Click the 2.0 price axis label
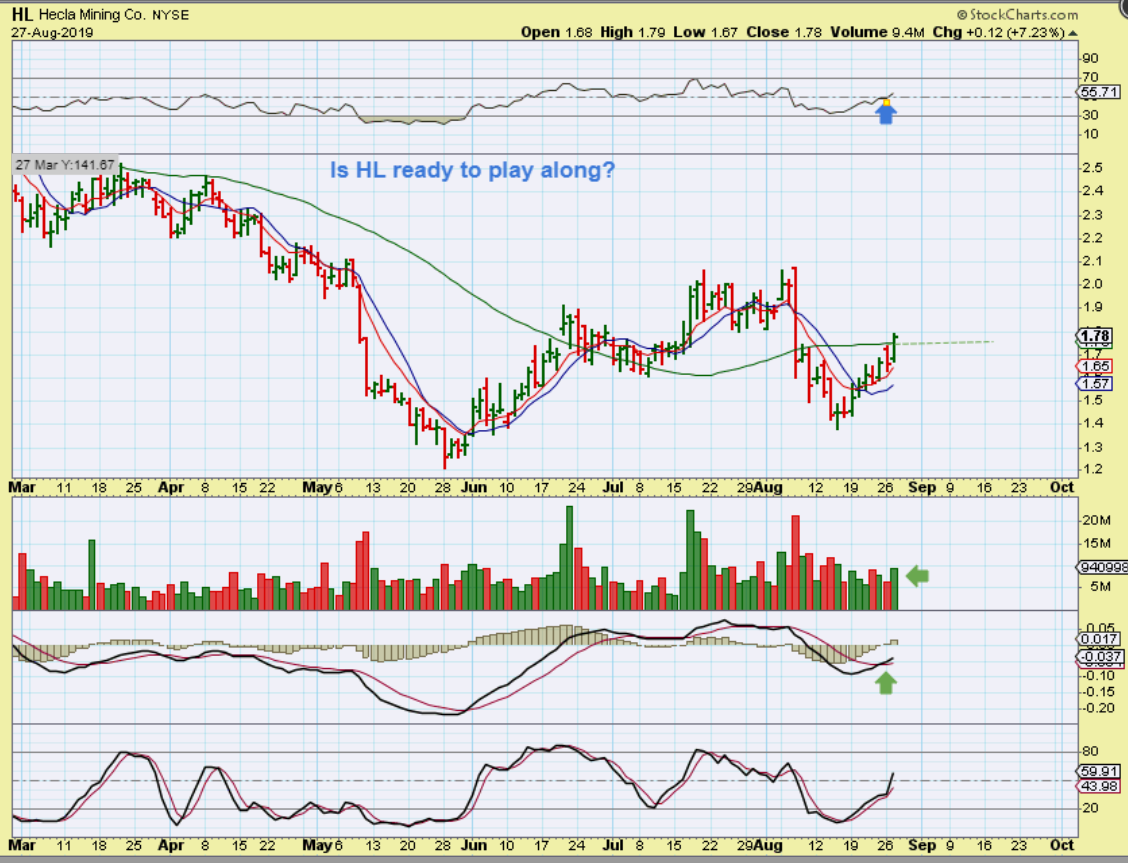This screenshot has height=863, width=1128. click(1092, 284)
